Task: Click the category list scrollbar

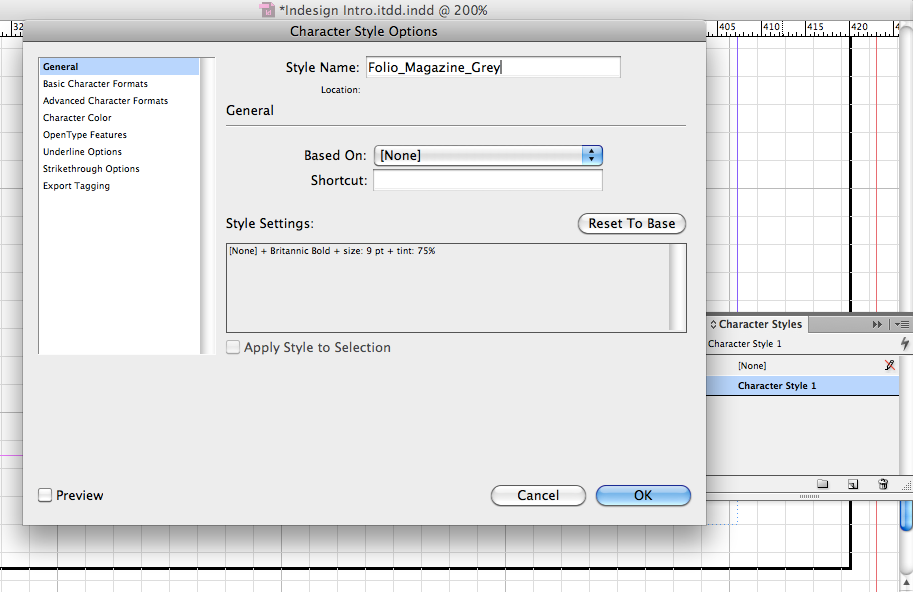Action: pos(207,205)
